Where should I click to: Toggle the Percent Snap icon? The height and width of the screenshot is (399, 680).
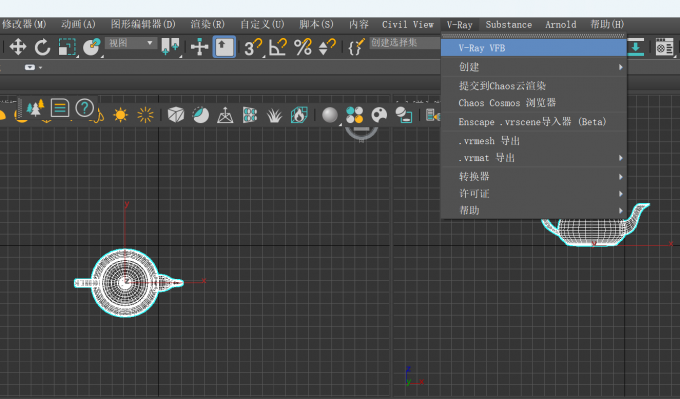303,47
